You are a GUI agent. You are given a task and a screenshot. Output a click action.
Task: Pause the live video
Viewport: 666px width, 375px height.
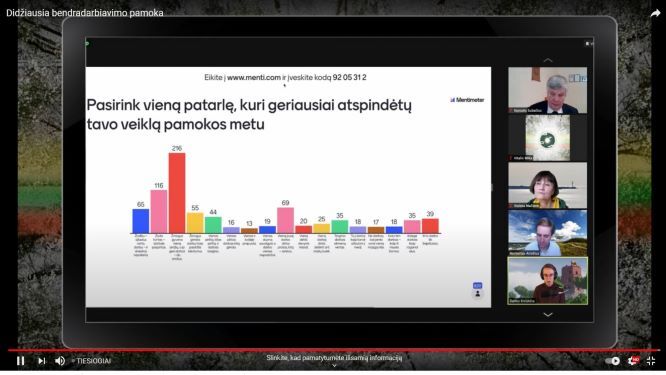click(x=20, y=361)
